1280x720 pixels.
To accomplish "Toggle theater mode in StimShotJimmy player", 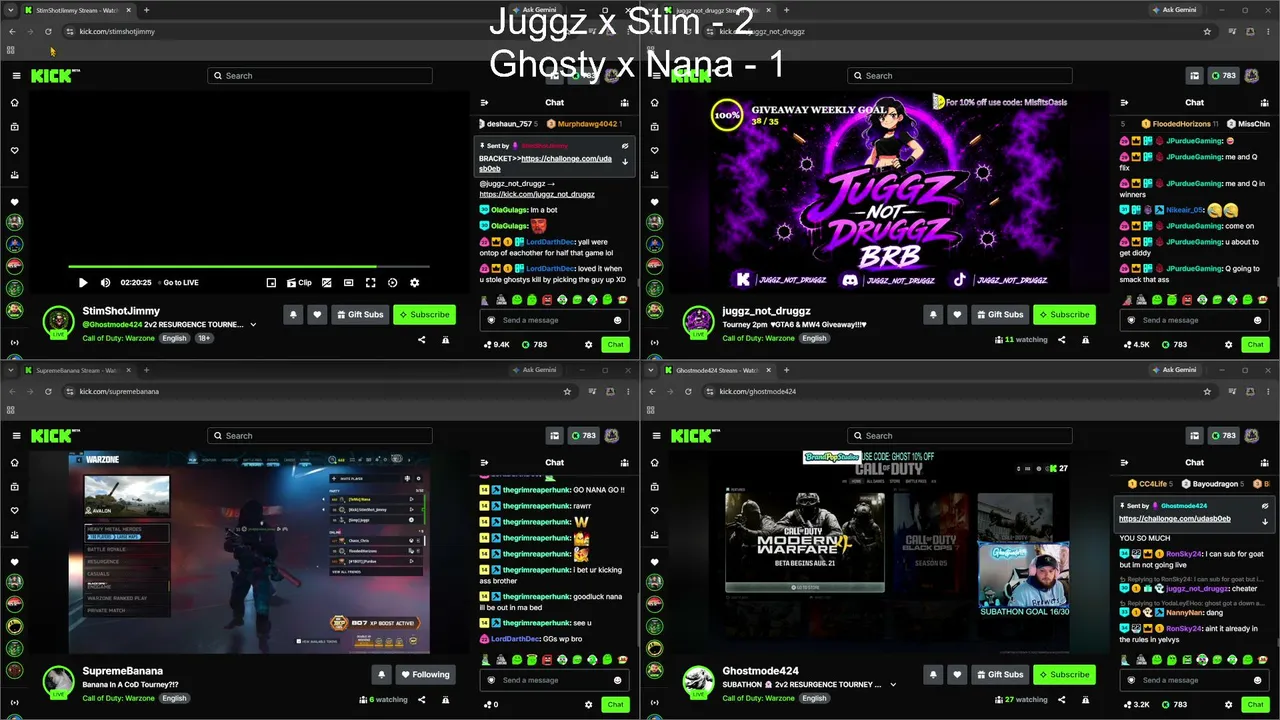I will click(348, 283).
